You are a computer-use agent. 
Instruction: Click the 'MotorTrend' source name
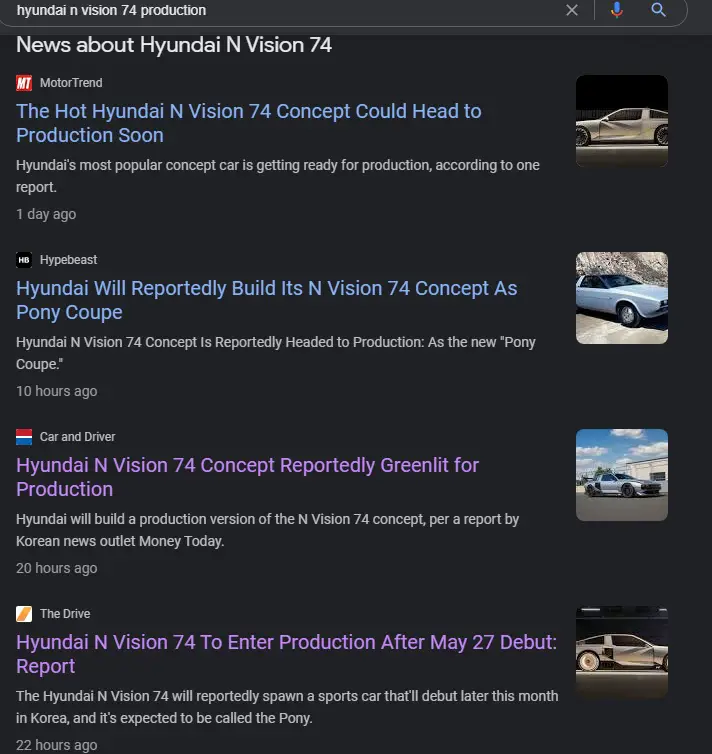[71, 83]
